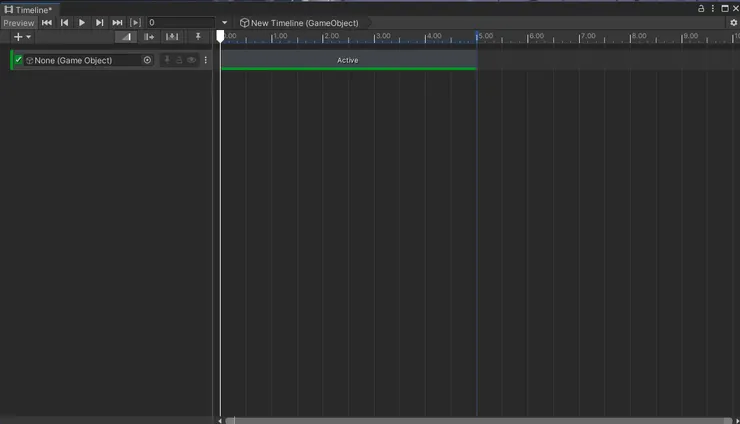Open the timeline selector dropdown arrow
This screenshot has height=424, width=740.
(x=225, y=23)
